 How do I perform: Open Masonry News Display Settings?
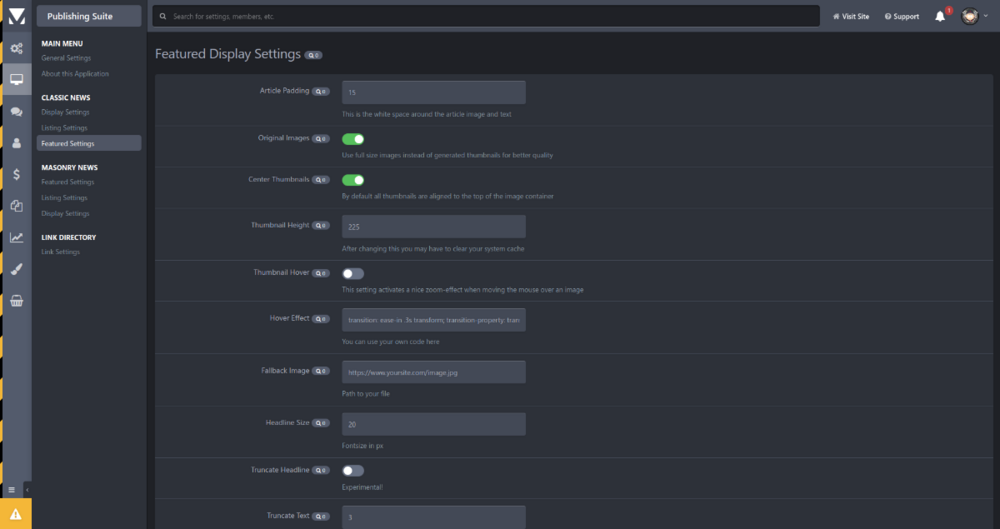pyautogui.click(x=66, y=214)
